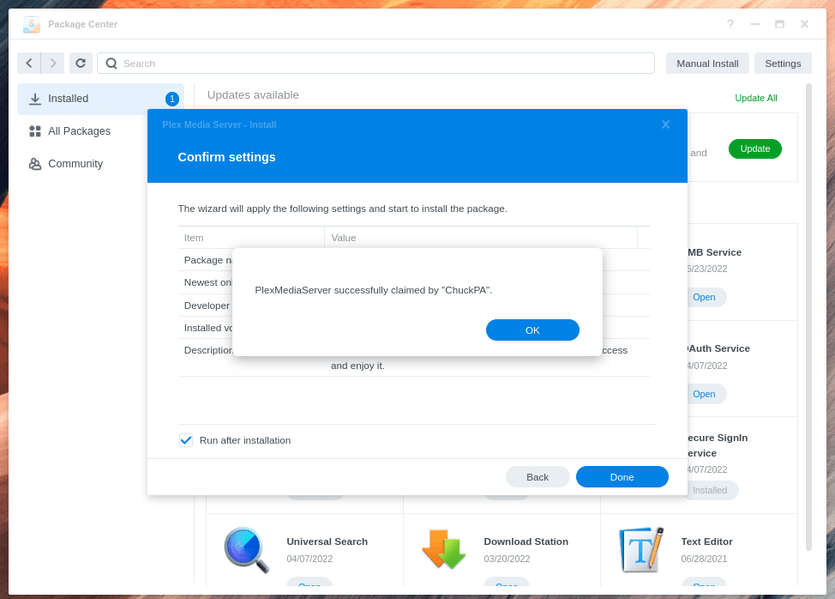This screenshot has height=599, width=835.
Task: Click the PlexMediaServer successfully claimed message
Action: tap(373, 290)
